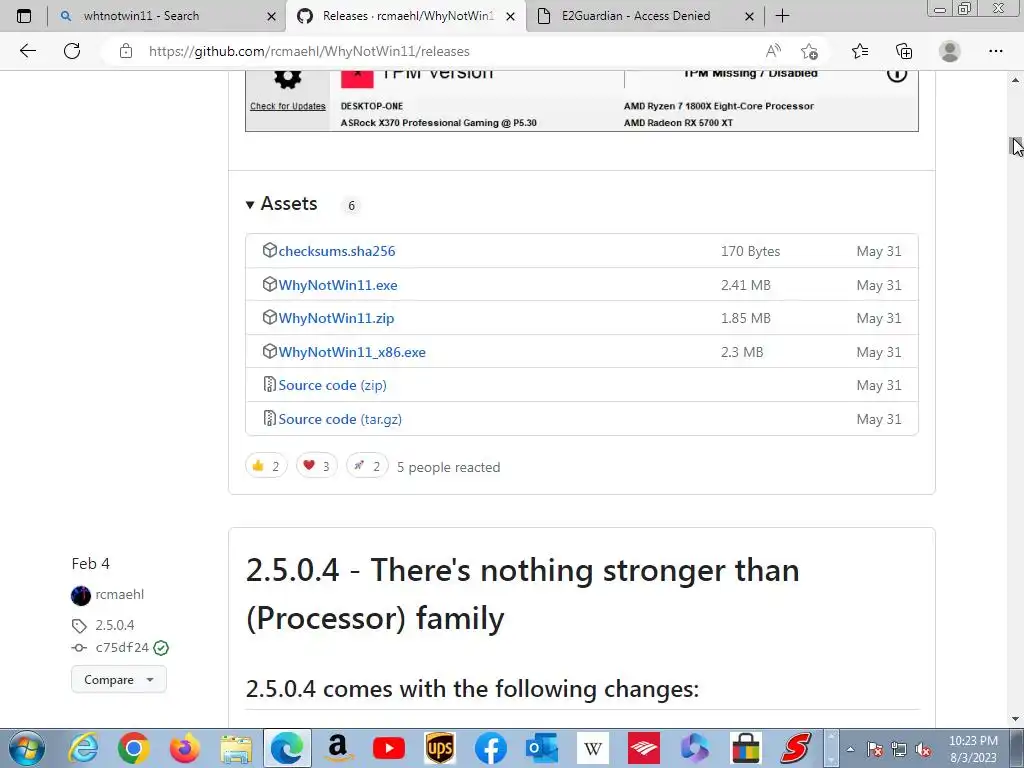Open Outlook from taskbar
The height and width of the screenshot is (768, 1024).
click(x=541, y=748)
